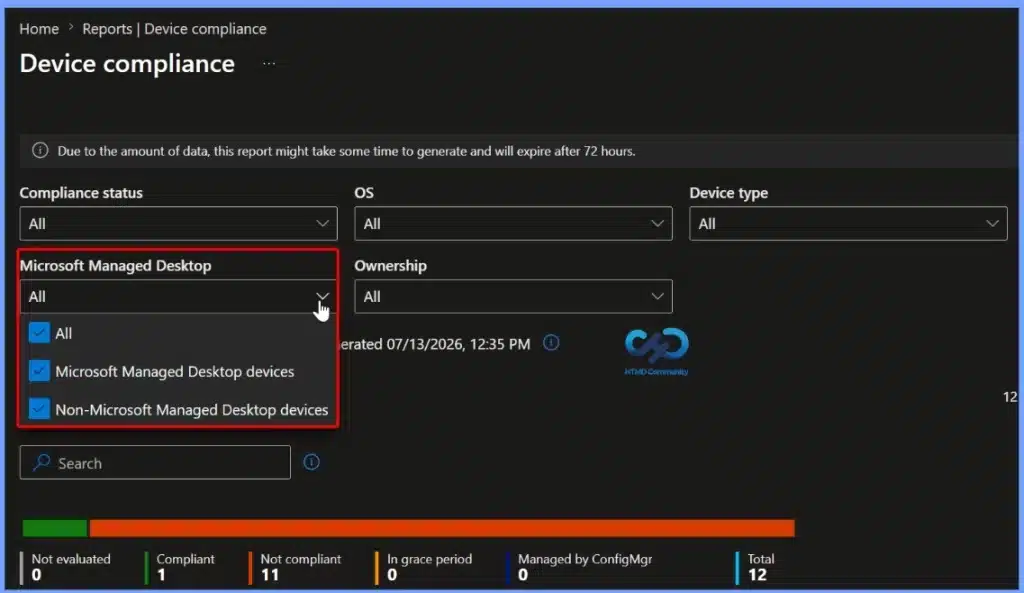Image resolution: width=1024 pixels, height=593 pixels.
Task: Open the Compliance status dropdown
Action: (x=178, y=223)
